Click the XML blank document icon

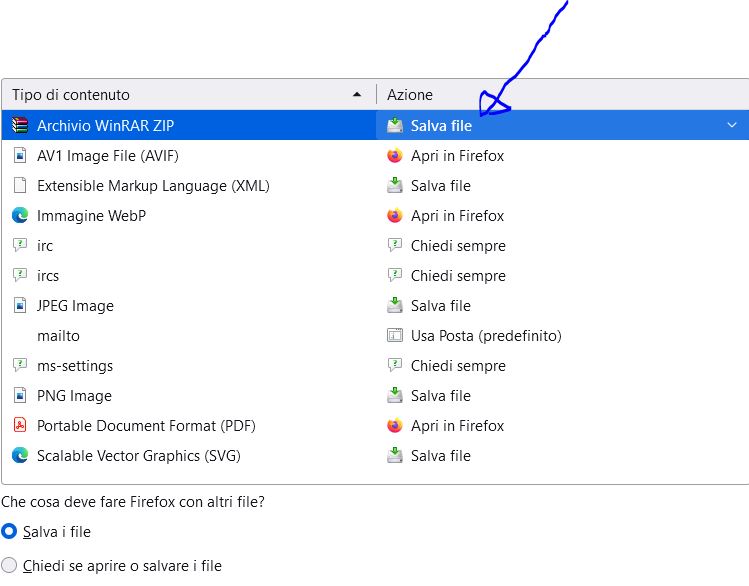(x=20, y=185)
